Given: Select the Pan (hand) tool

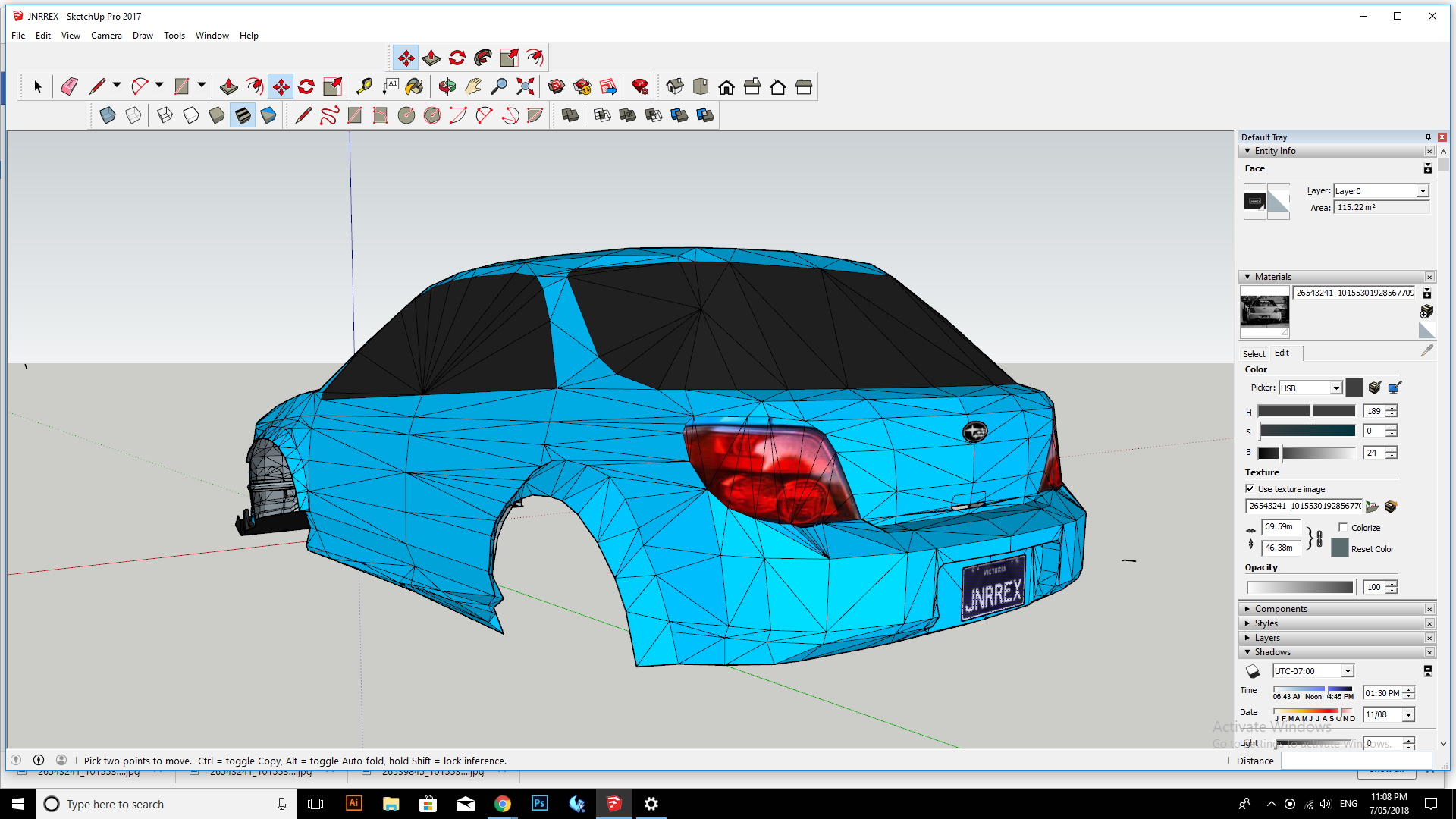Looking at the screenshot, I should 472,86.
